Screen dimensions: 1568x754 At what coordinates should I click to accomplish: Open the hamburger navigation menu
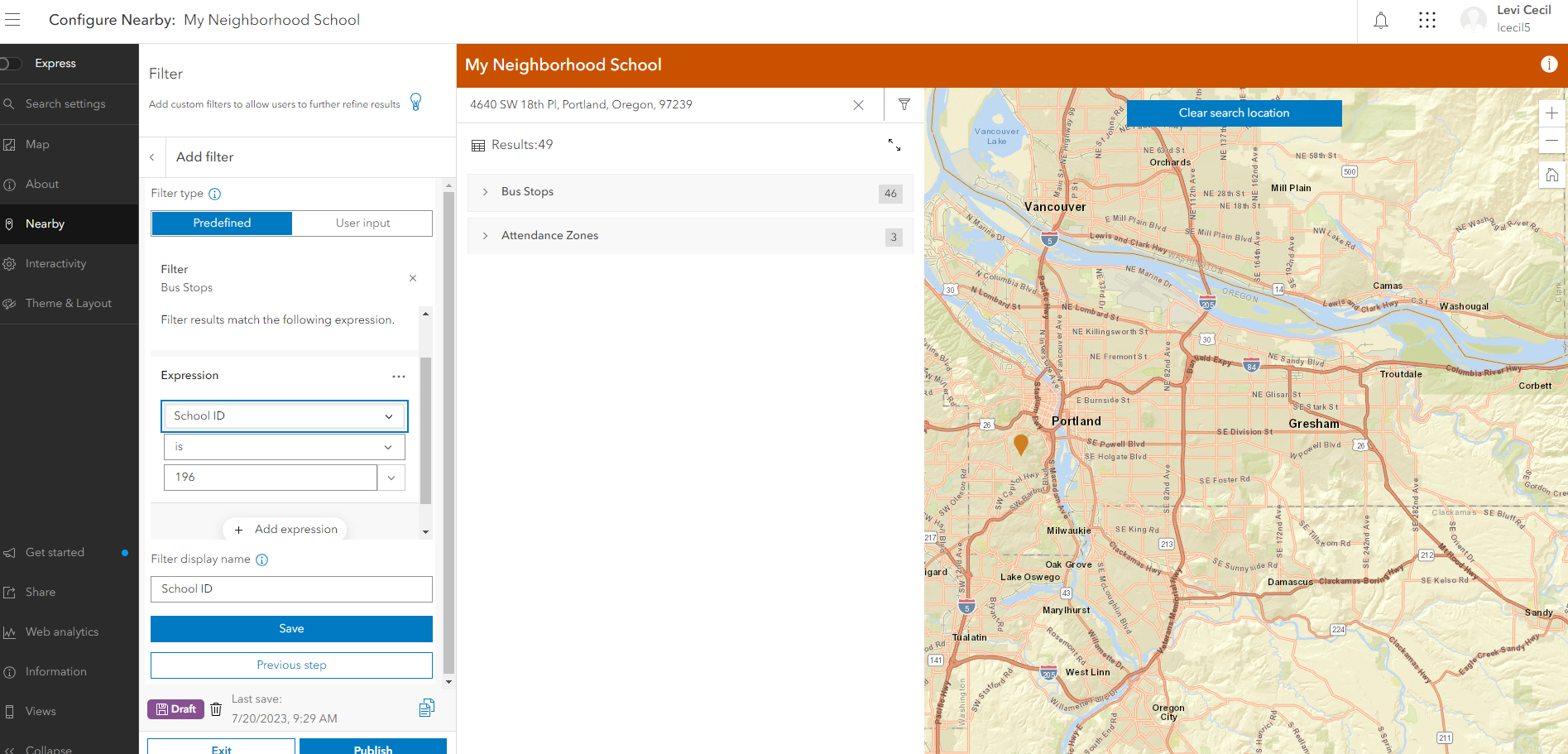point(12,19)
